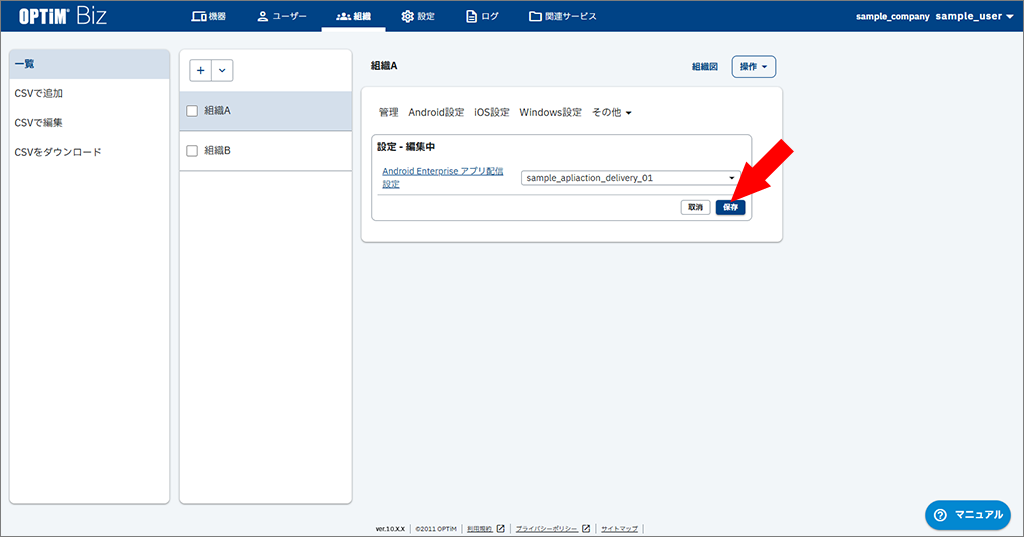This screenshot has height=537, width=1024.
Task: Expand the arrow next to the plus button
Action: coord(222,70)
